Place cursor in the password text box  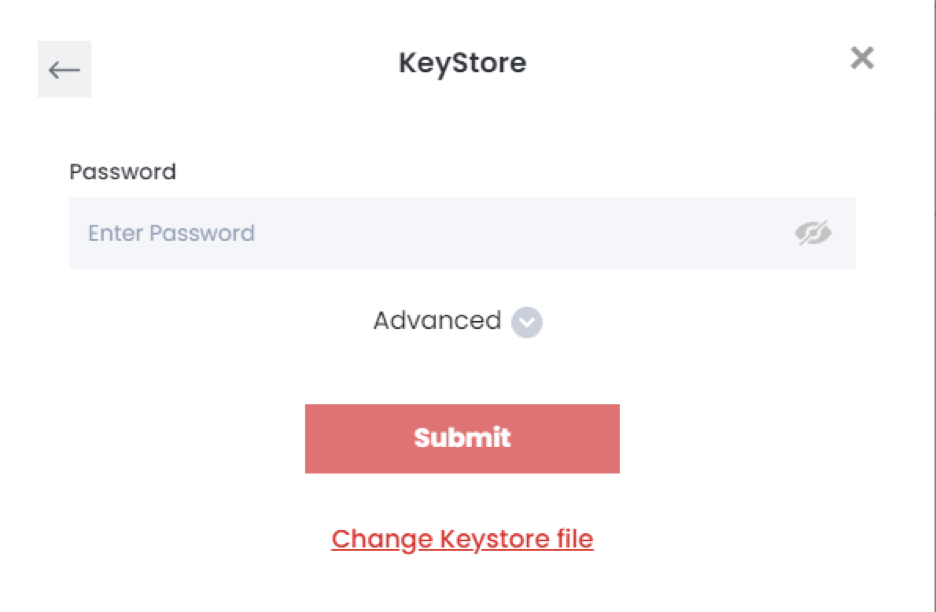462,233
